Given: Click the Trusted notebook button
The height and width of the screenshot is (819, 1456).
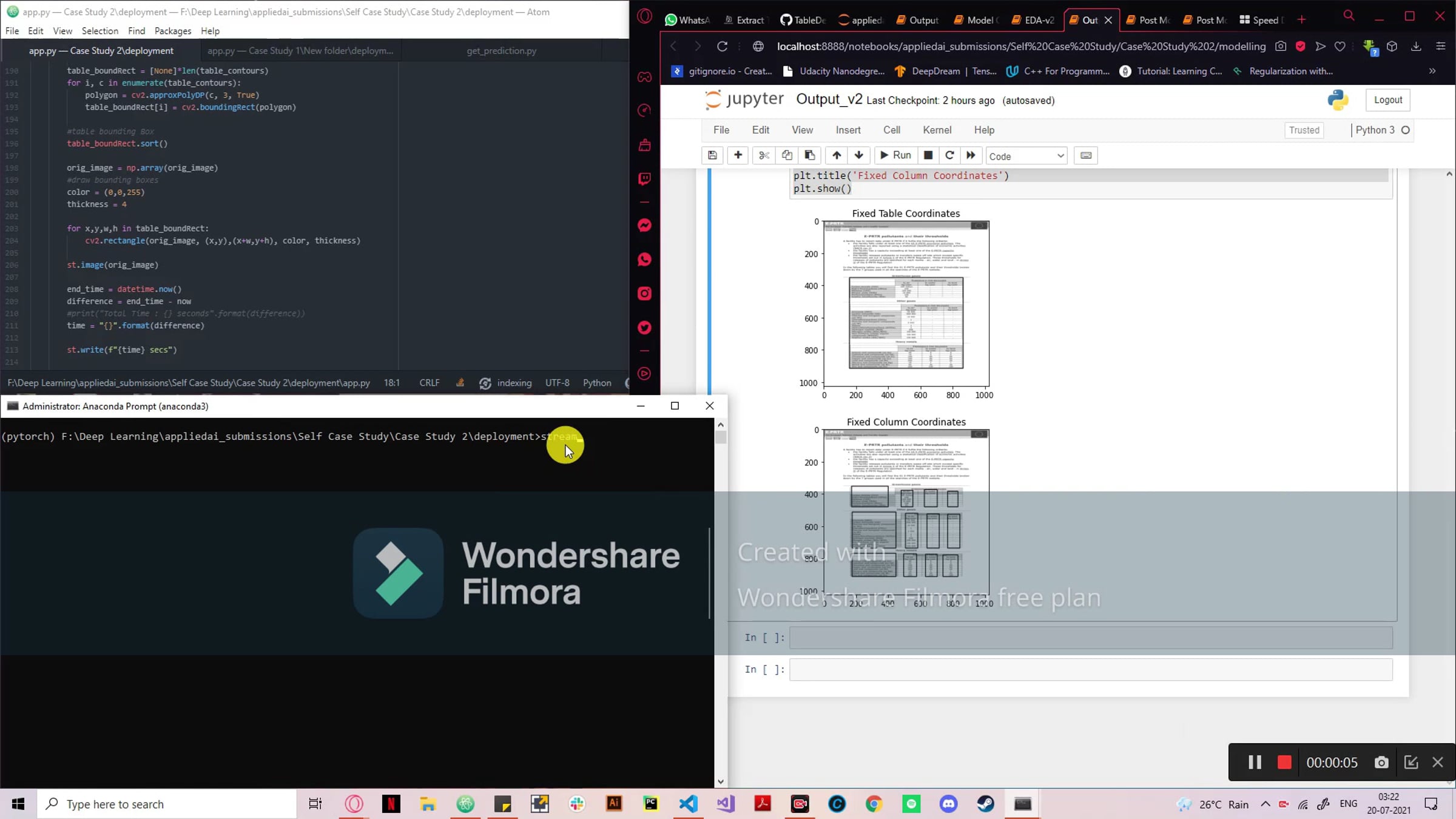Looking at the screenshot, I should pyautogui.click(x=1304, y=130).
